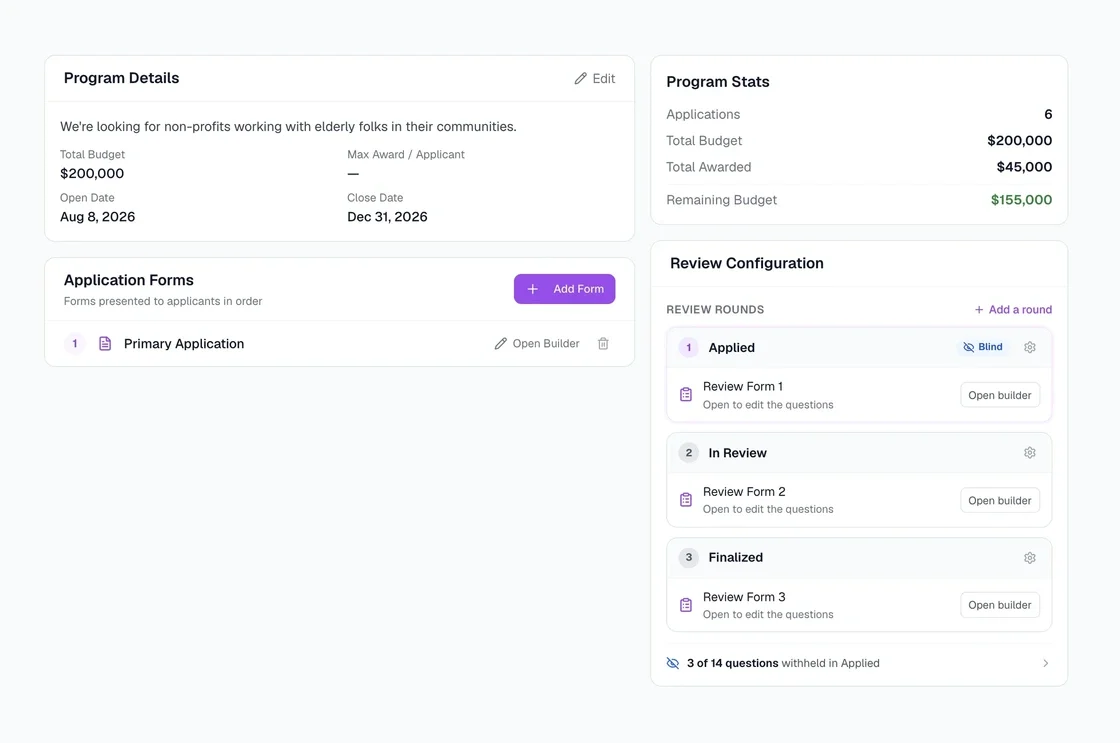Click the plus icon on Add Form
The image size is (1120, 743).
(x=533, y=289)
